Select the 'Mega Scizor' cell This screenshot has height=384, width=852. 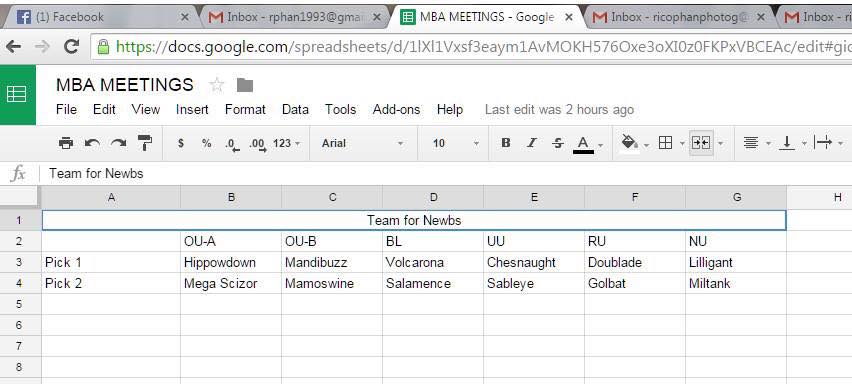point(231,284)
